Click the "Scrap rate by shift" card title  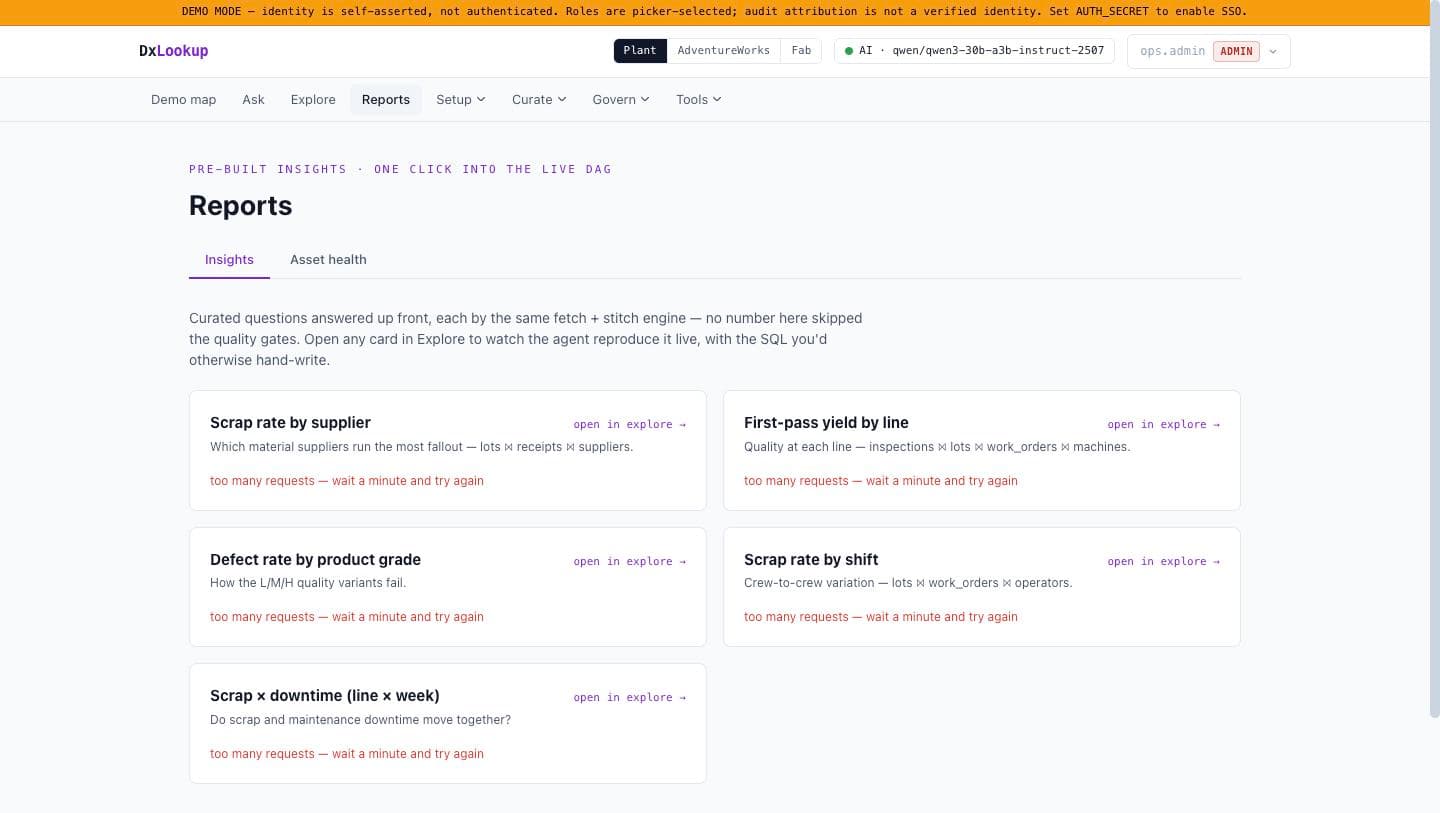[811, 560]
